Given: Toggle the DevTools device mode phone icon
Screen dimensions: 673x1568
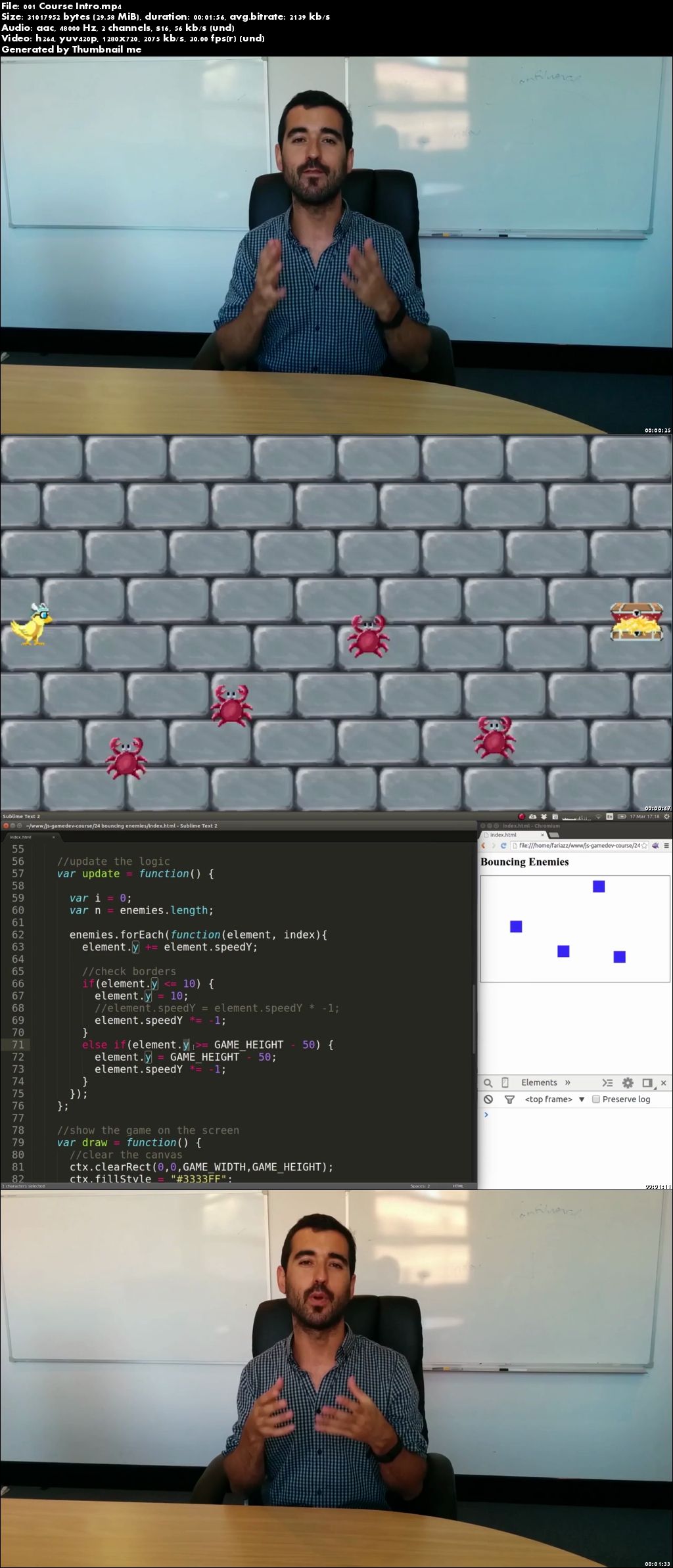Looking at the screenshot, I should click(505, 1082).
